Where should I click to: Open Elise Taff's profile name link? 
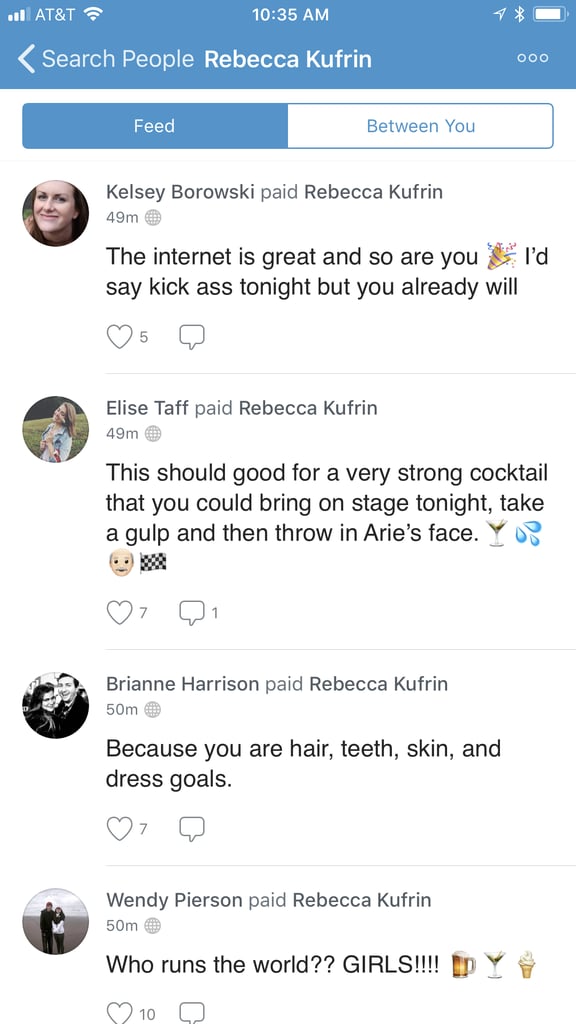[148, 408]
